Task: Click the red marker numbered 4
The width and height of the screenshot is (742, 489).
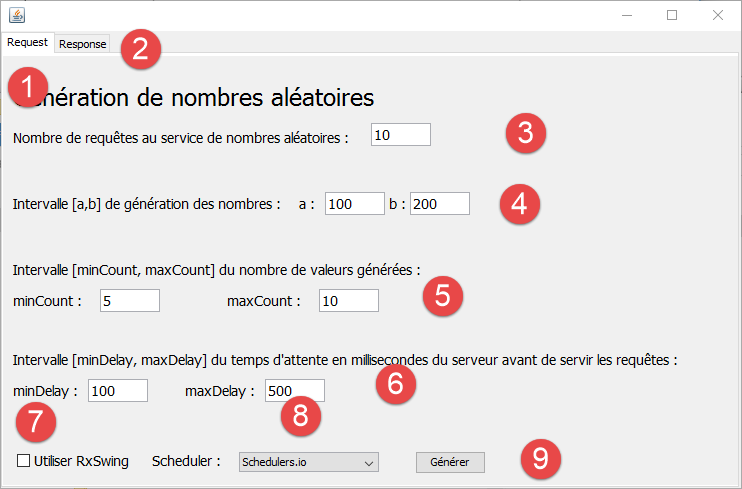Action: pos(518,204)
